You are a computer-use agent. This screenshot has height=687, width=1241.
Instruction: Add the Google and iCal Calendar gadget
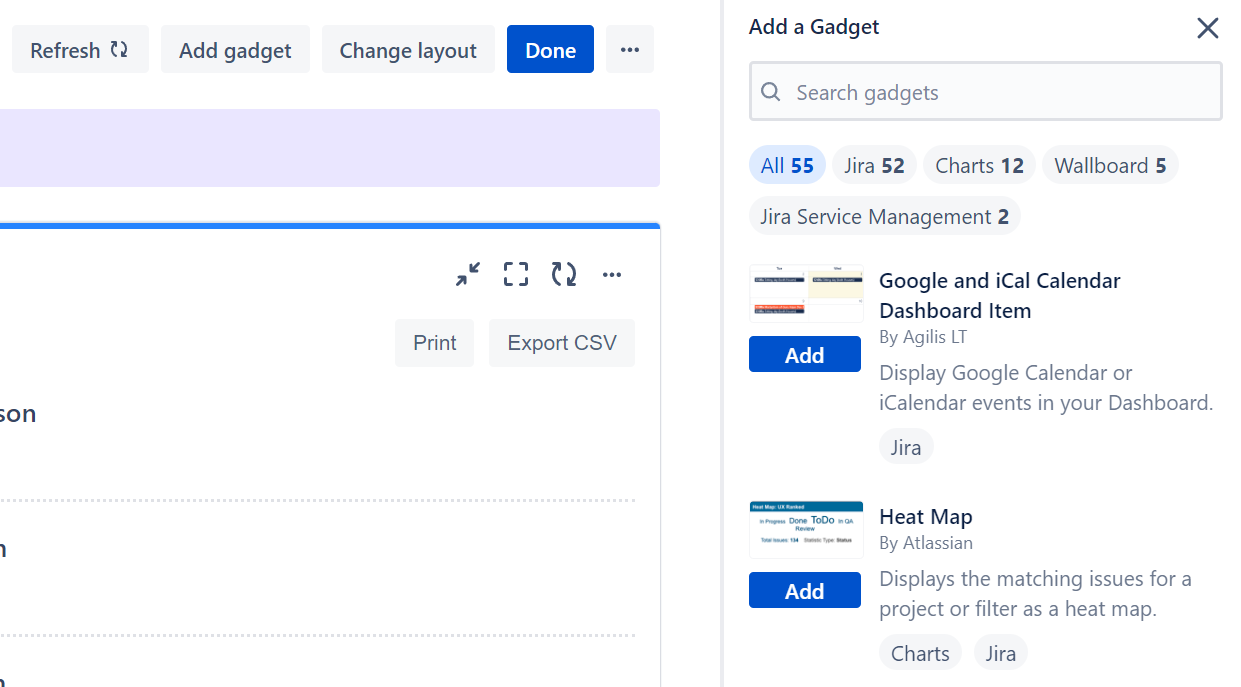point(804,355)
